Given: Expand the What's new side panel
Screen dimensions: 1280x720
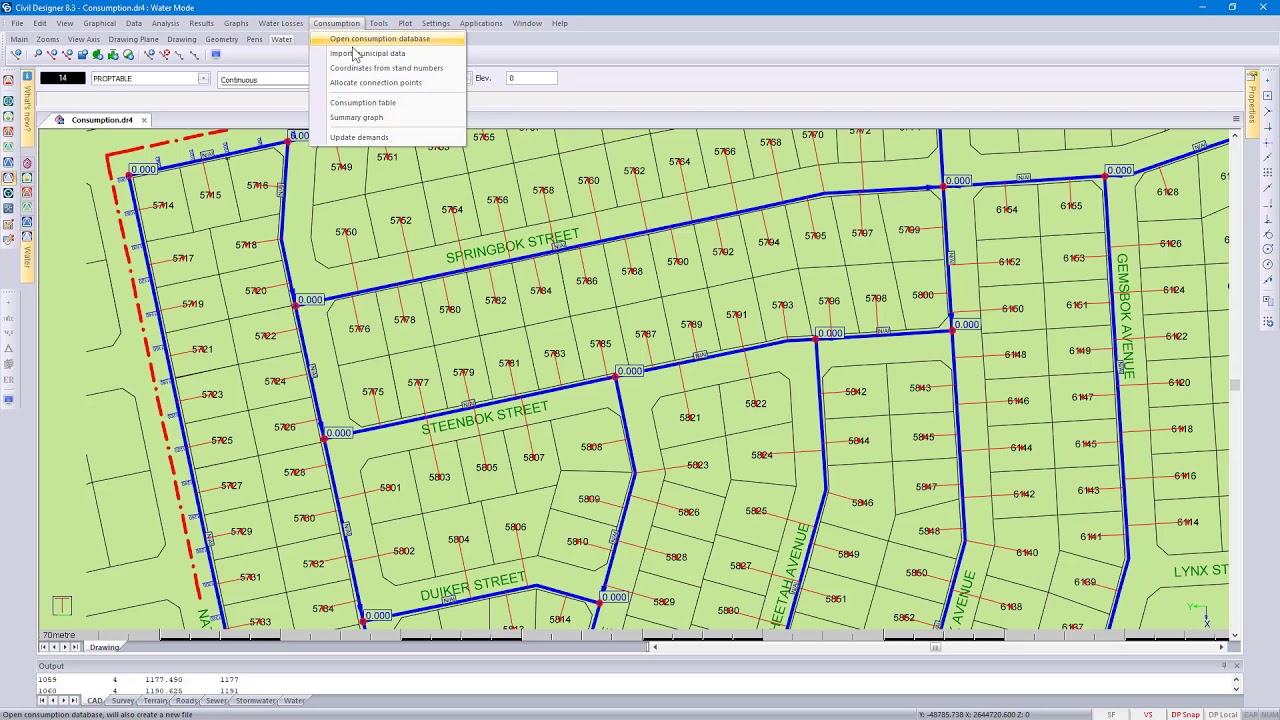Looking at the screenshot, I should tap(28, 108).
